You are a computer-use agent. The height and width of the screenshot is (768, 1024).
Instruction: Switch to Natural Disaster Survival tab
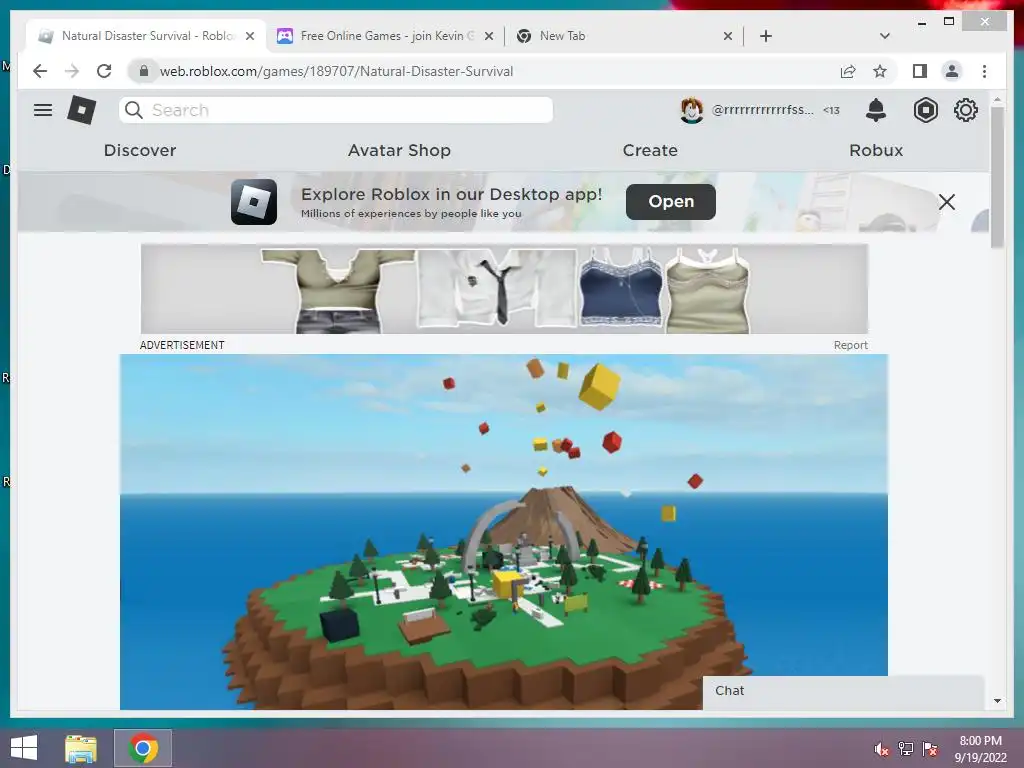144,36
